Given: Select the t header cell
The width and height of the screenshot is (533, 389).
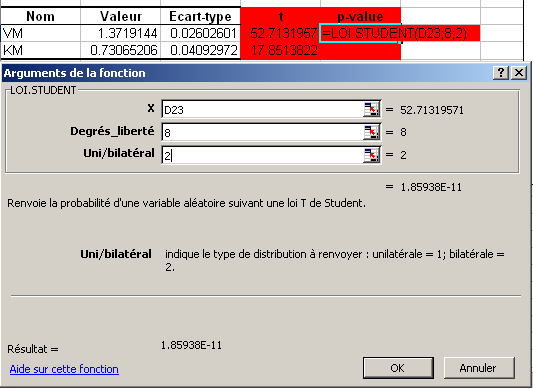Looking at the screenshot, I should pyautogui.click(x=280, y=16).
